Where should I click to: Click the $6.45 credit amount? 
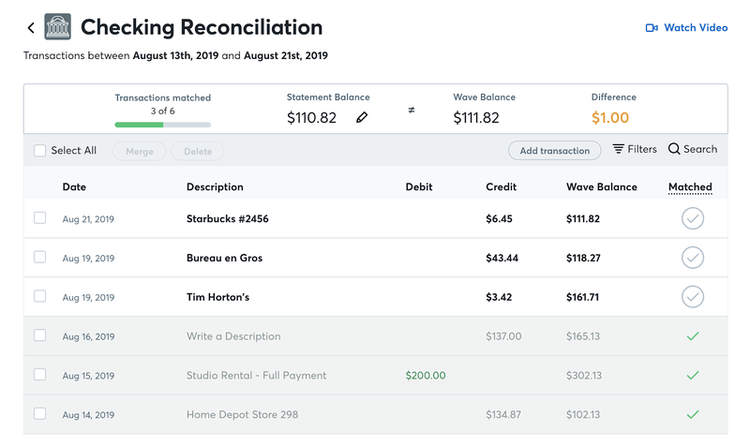tap(499, 219)
